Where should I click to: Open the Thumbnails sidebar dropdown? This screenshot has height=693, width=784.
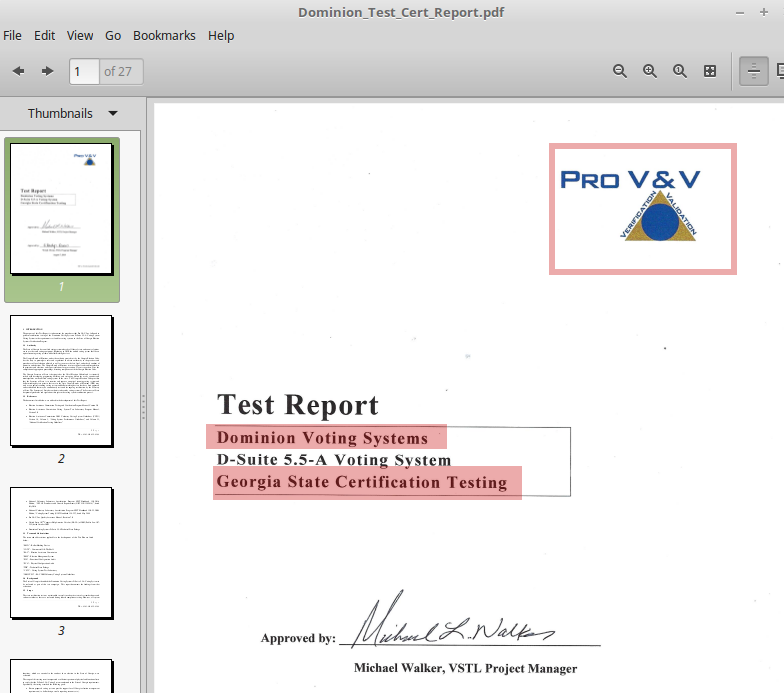pyautogui.click(x=73, y=114)
